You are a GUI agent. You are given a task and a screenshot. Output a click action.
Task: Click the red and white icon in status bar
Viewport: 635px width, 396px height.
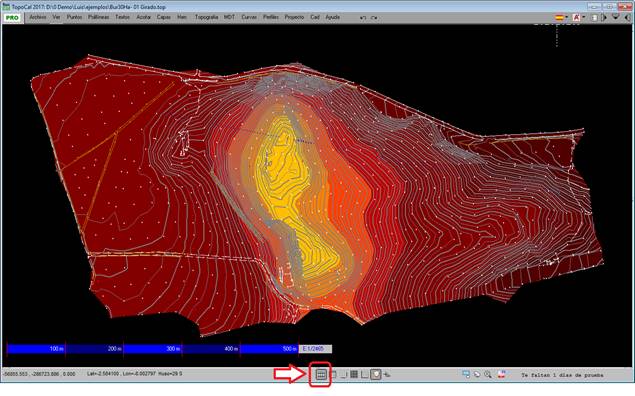(x=501, y=375)
